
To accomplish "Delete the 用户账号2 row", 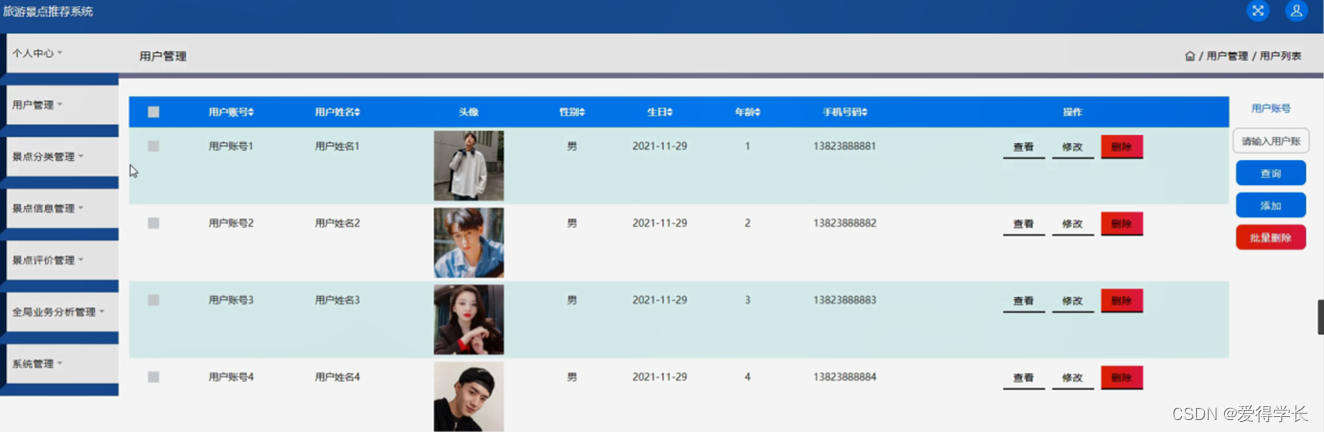I will point(1121,224).
